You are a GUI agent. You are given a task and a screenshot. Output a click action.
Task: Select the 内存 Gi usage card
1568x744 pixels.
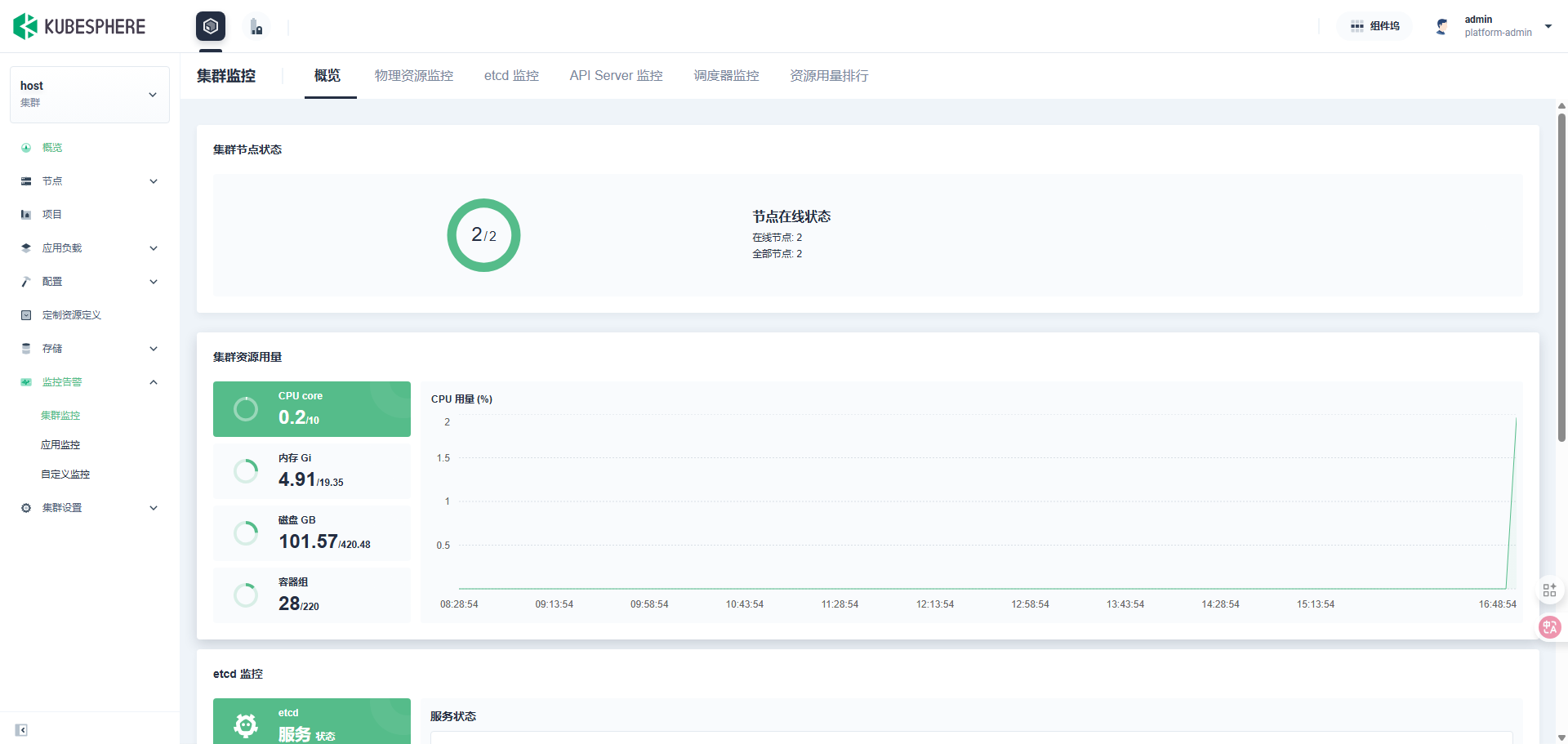(312, 471)
